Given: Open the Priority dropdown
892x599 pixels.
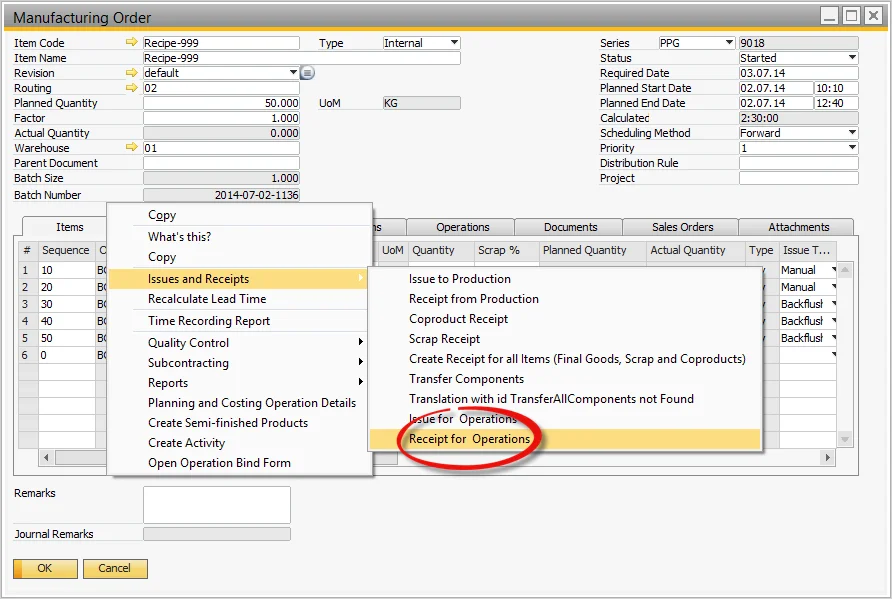Looking at the screenshot, I should [x=851, y=148].
